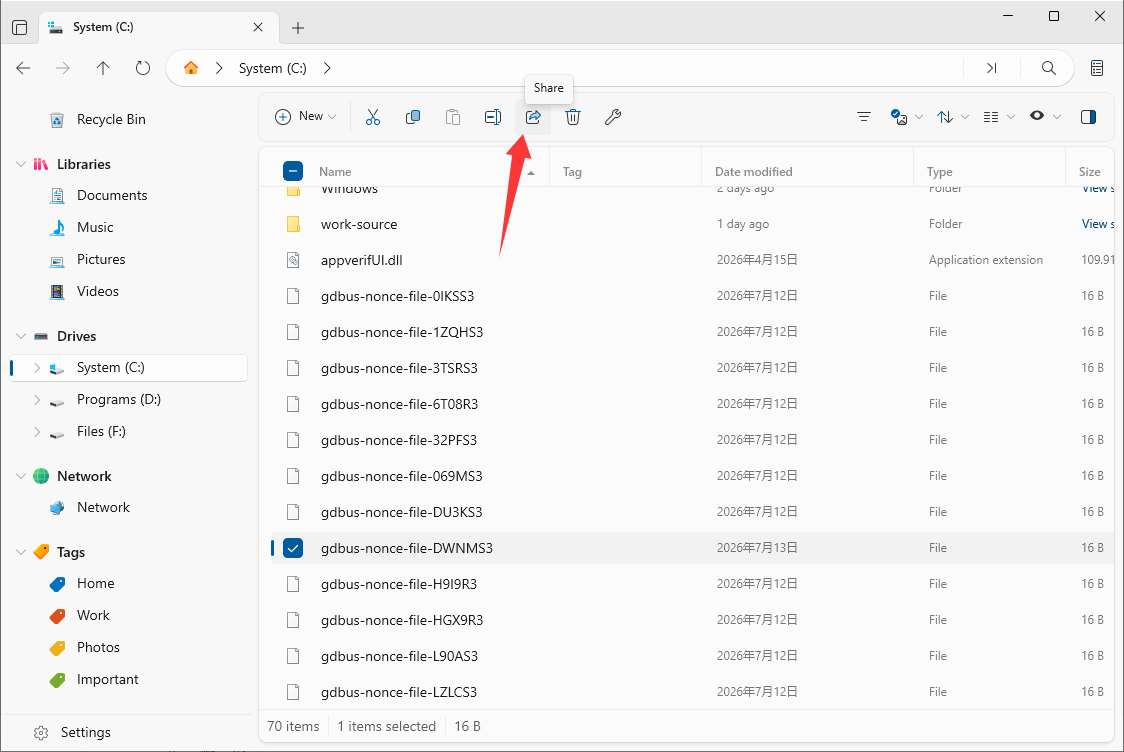Sort by Type column header
The image size is (1124, 752).
tap(939, 172)
